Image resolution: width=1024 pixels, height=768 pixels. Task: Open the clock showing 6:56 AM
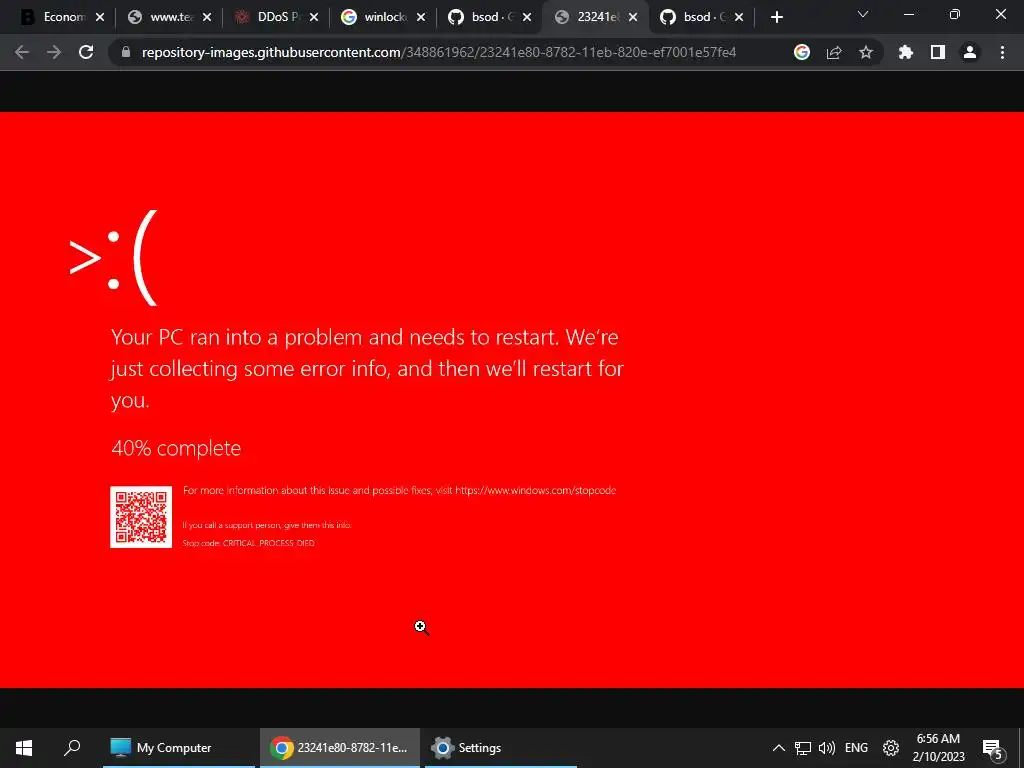(x=938, y=748)
